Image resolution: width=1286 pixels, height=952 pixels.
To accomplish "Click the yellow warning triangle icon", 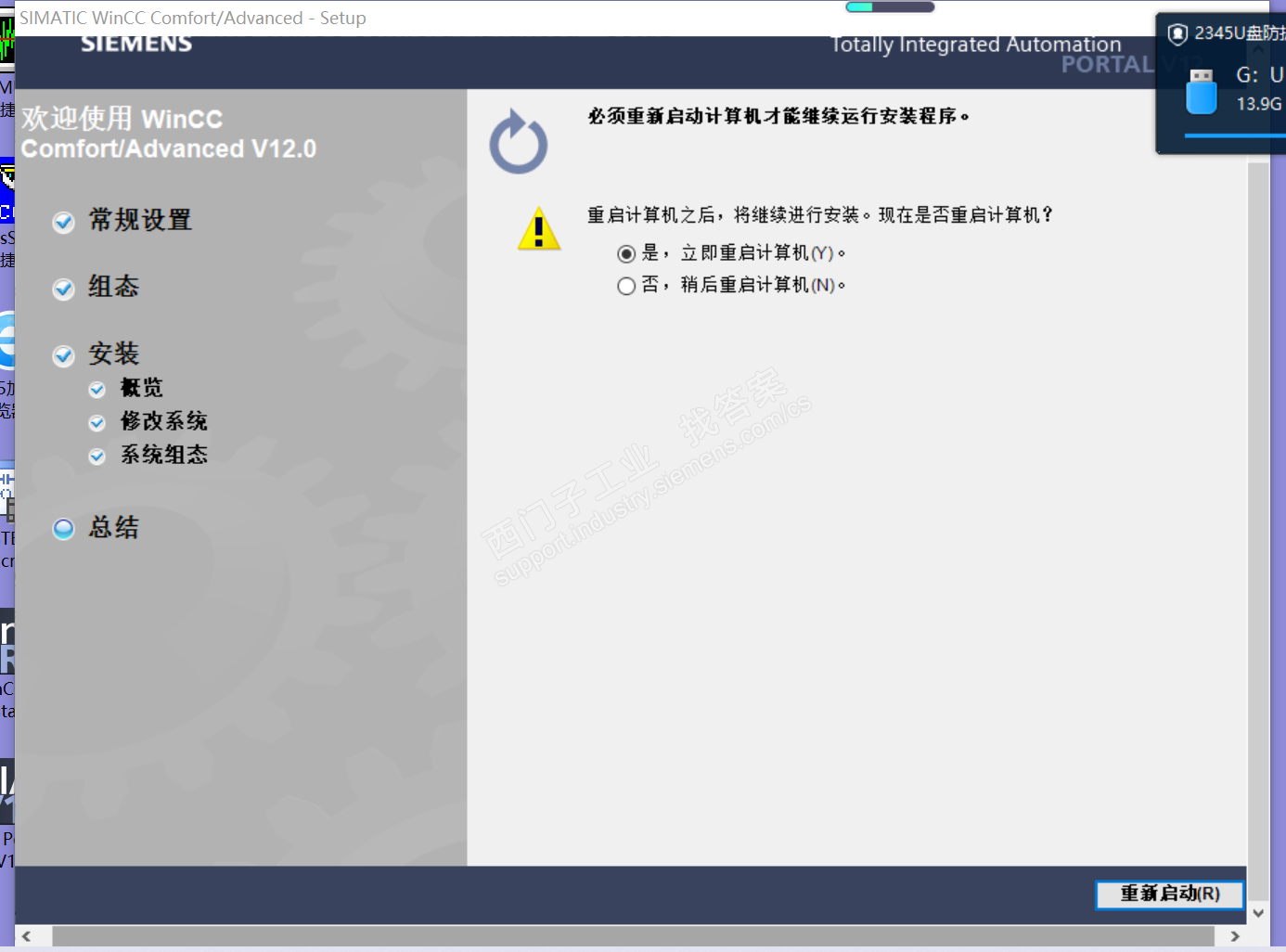I will click(539, 229).
